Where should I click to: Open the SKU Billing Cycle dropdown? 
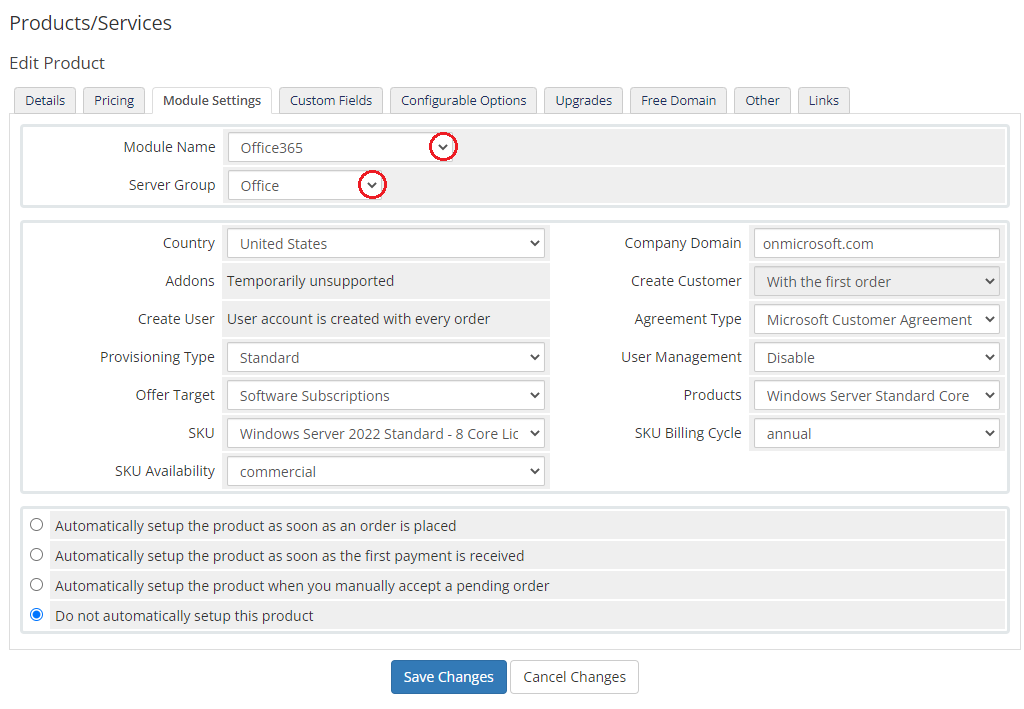pyautogui.click(x=876, y=433)
